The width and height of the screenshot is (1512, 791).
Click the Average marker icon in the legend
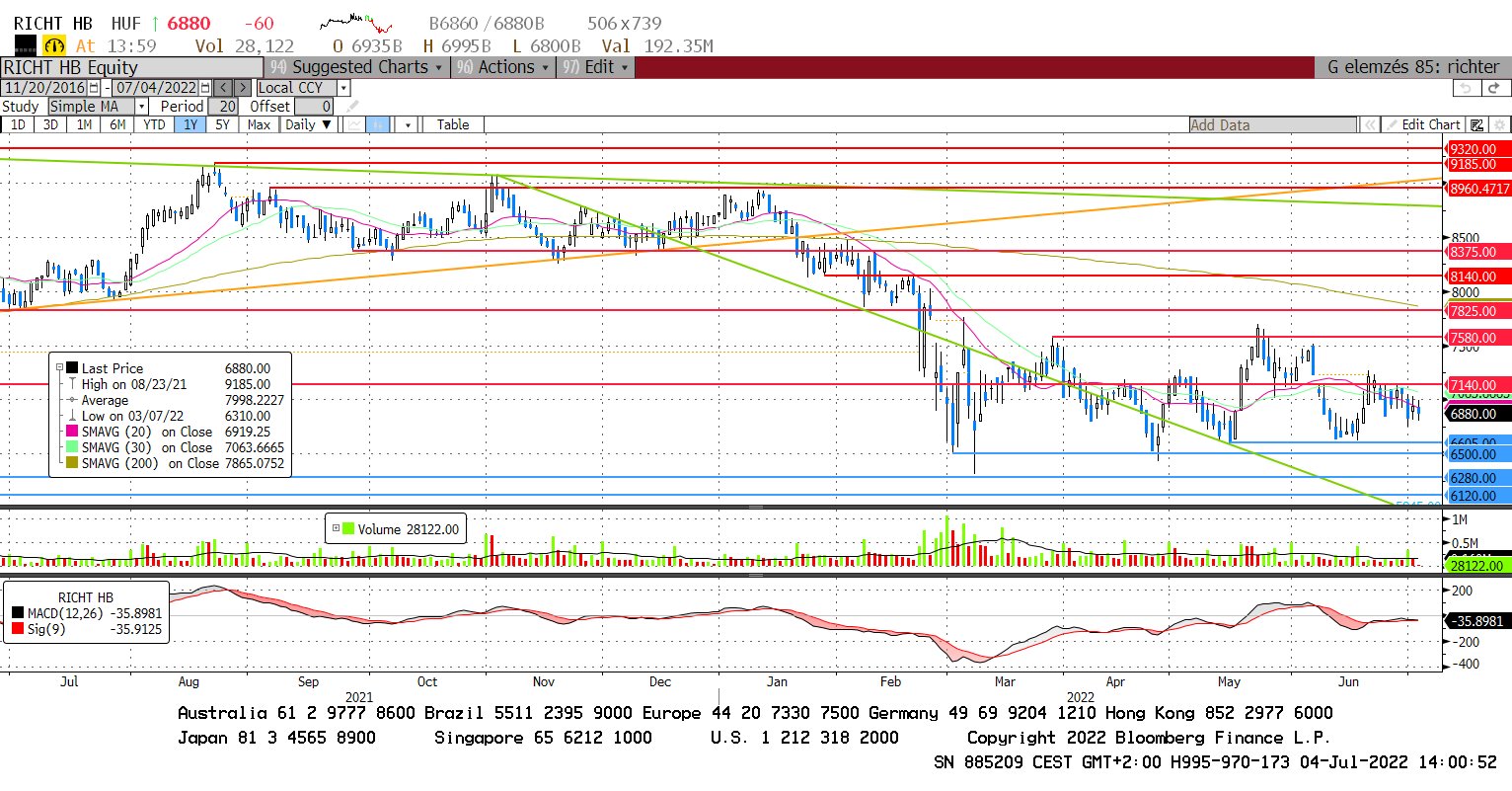[x=72, y=400]
